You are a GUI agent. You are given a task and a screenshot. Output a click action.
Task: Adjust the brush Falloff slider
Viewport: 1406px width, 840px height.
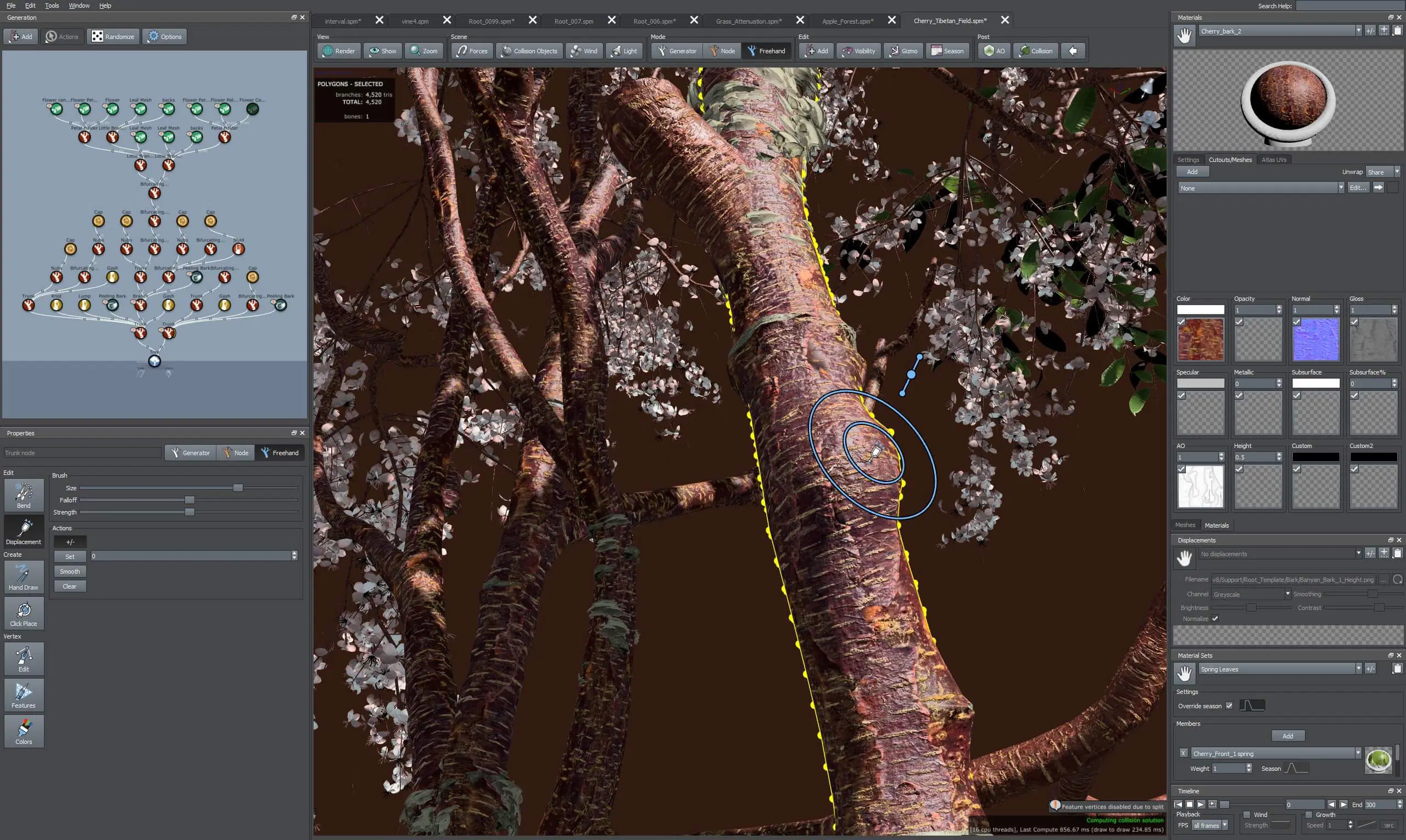pos(189,500)
